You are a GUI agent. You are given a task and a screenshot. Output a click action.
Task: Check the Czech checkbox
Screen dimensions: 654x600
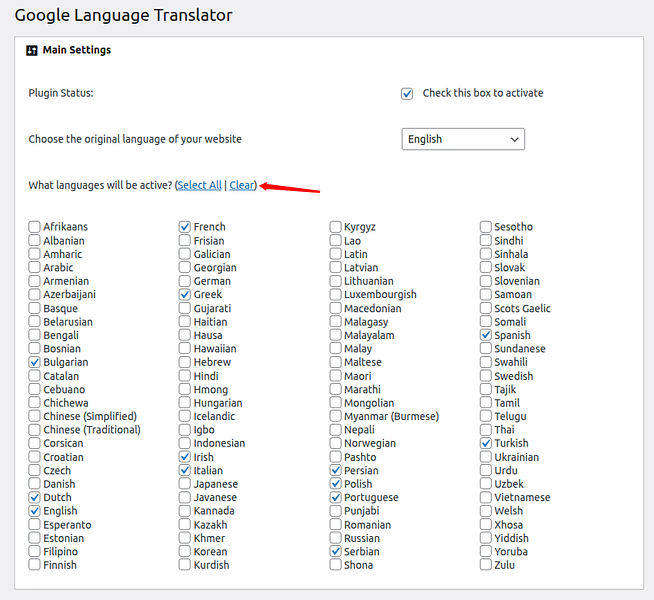pos(34,470)
